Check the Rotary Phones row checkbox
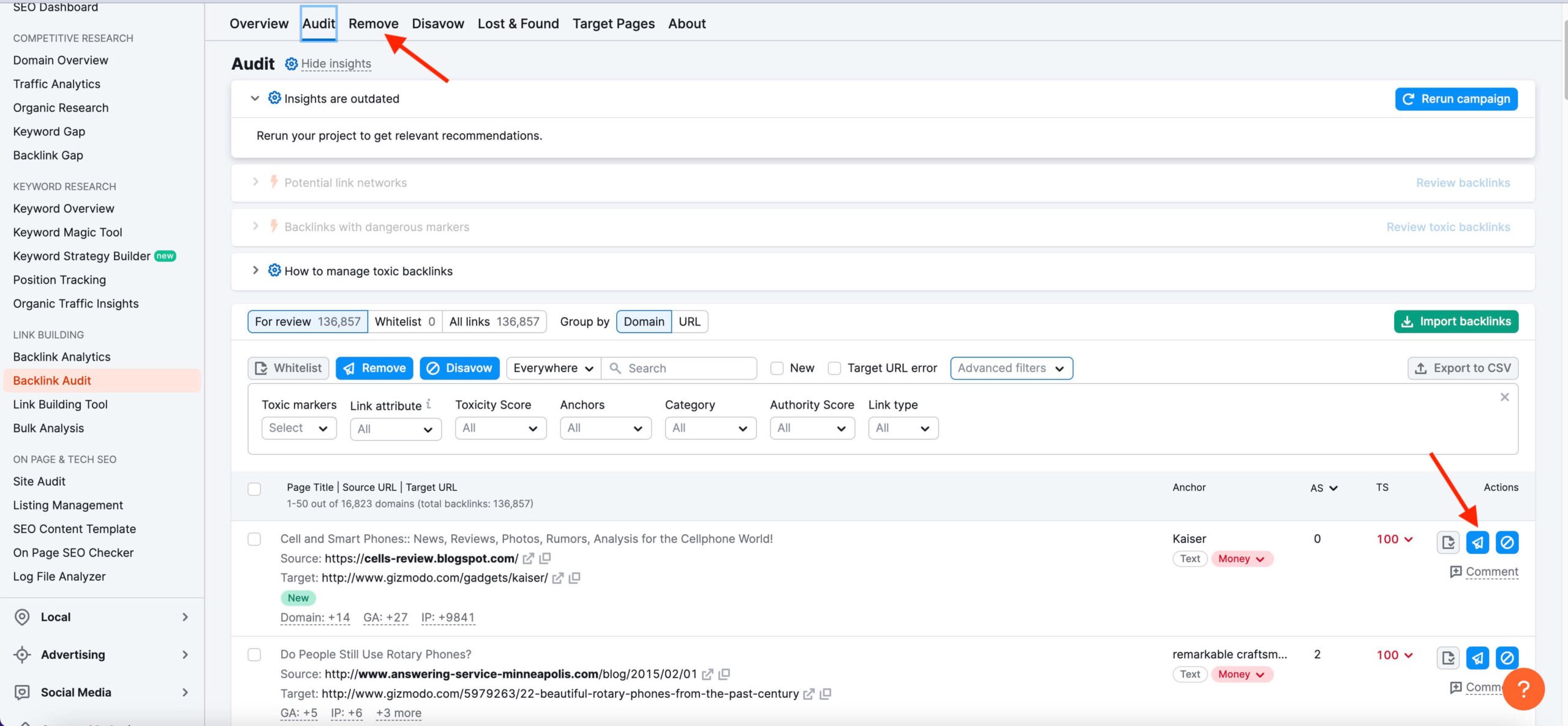This screenshot has height=726, width=1568. (254, 655)
